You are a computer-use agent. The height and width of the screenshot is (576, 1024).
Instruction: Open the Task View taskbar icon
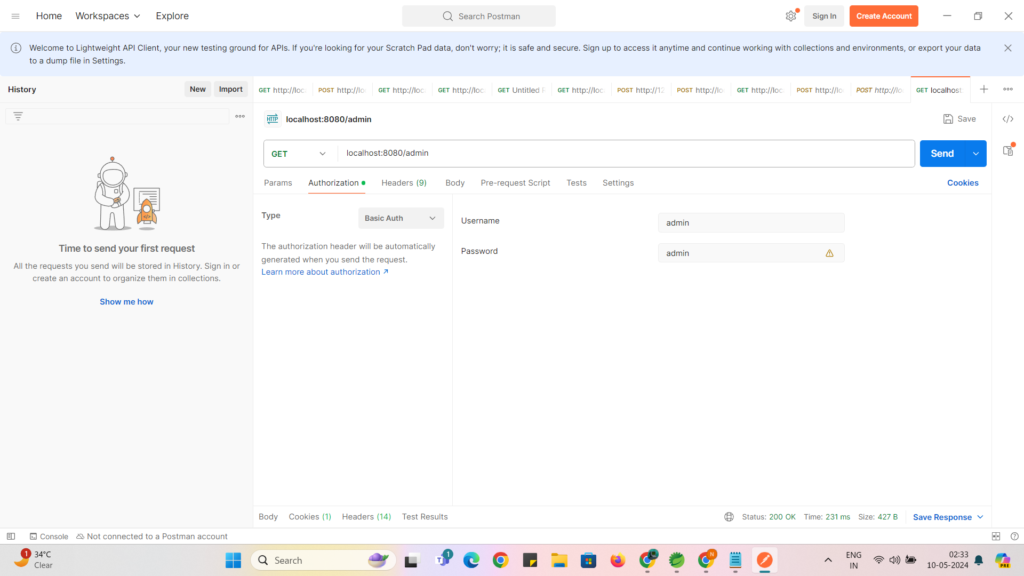point(411,560)
